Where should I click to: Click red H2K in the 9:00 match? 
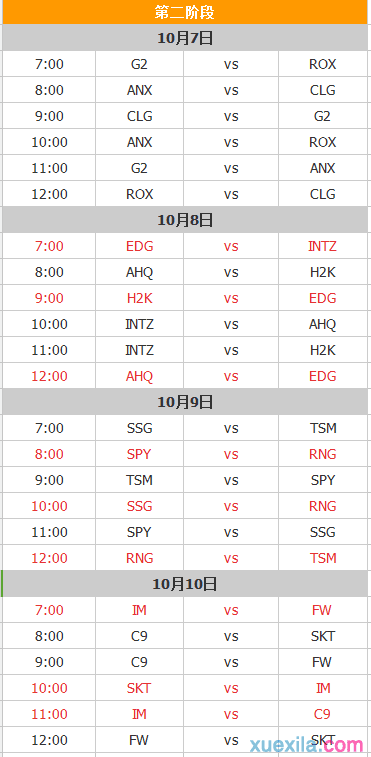pos(139,298)
